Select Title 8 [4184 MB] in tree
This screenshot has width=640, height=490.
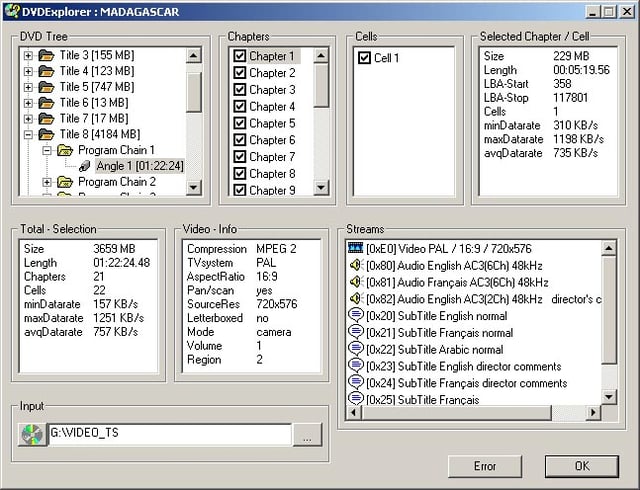point(100,134)
